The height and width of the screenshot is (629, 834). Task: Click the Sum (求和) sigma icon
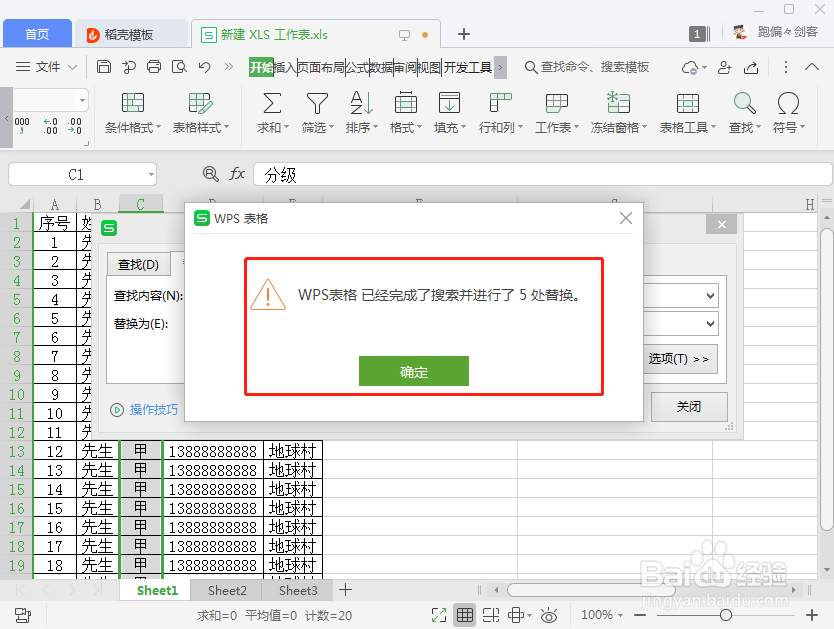(x=272, y=103)
